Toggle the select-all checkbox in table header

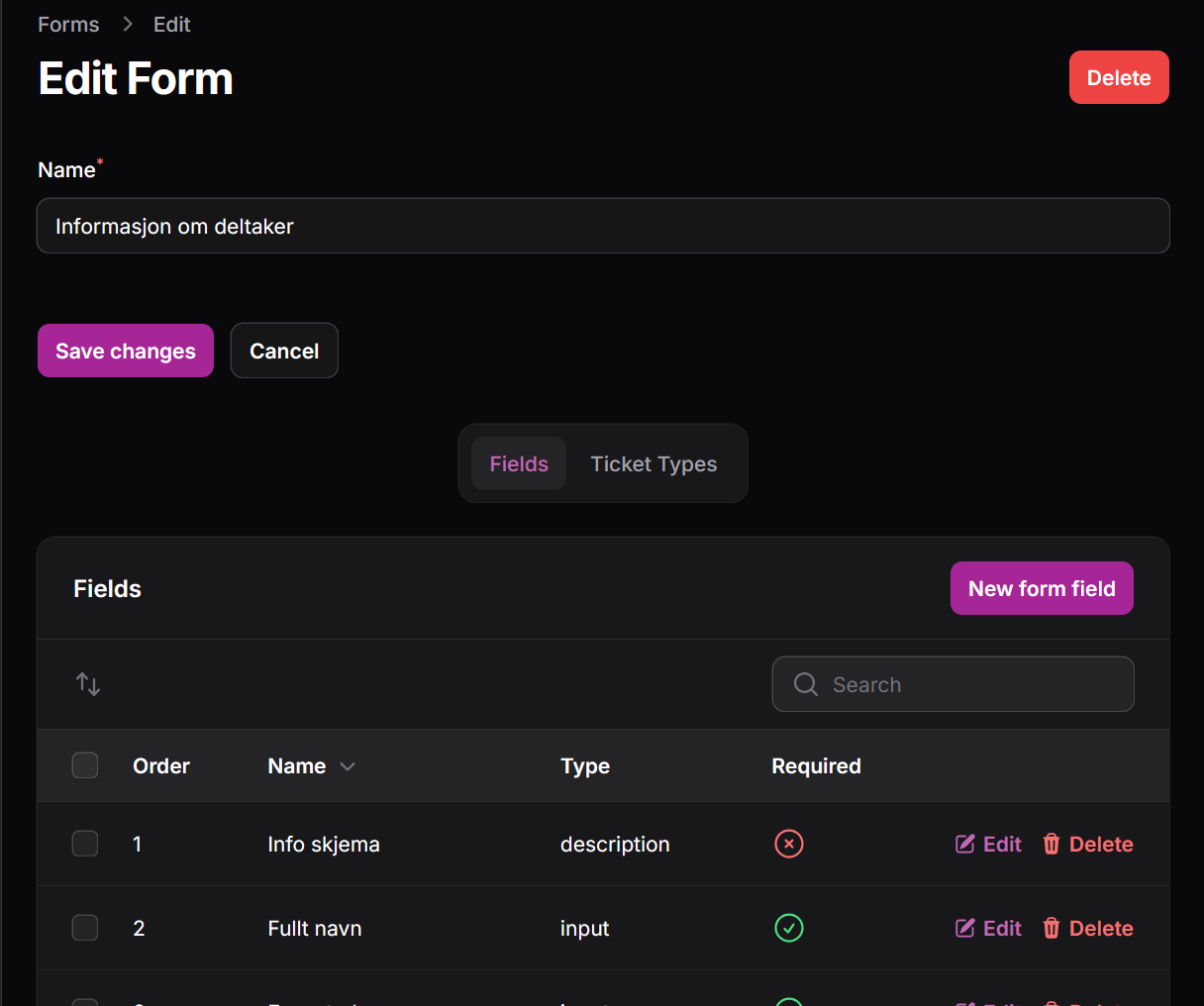point(85,765)
